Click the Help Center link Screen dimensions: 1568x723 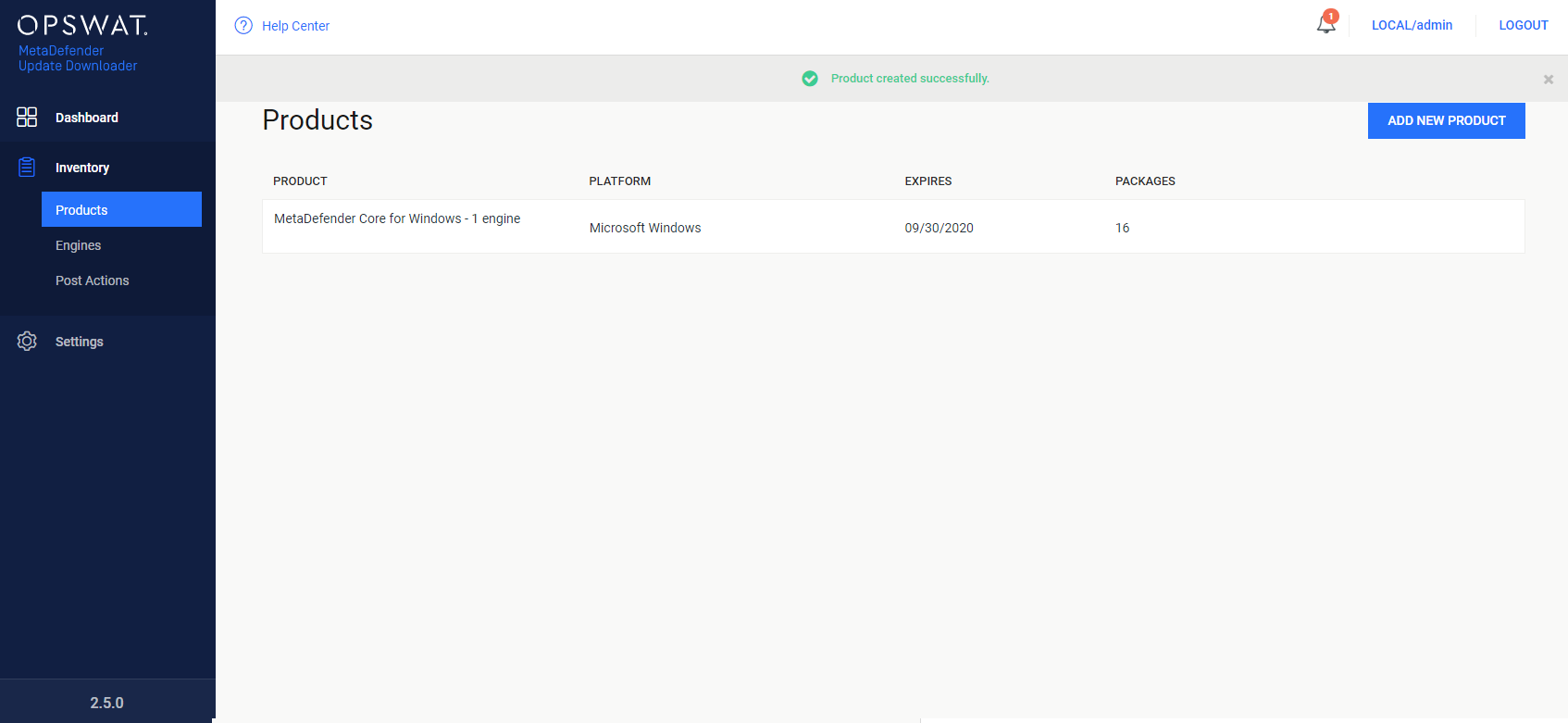295,26
